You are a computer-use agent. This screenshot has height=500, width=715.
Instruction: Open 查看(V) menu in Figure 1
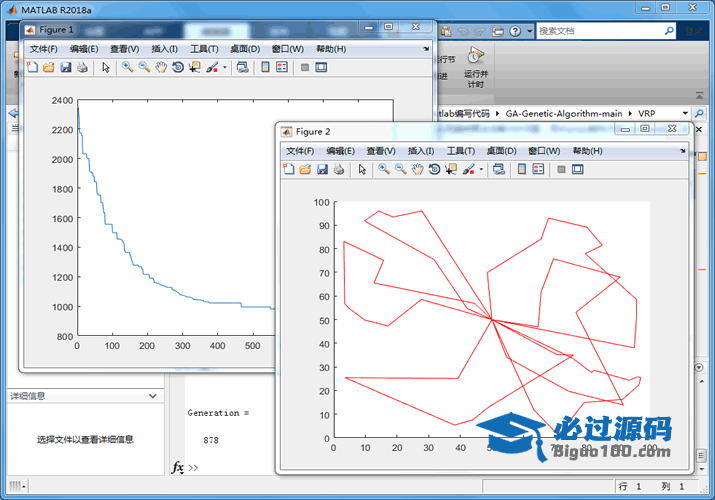124,49
